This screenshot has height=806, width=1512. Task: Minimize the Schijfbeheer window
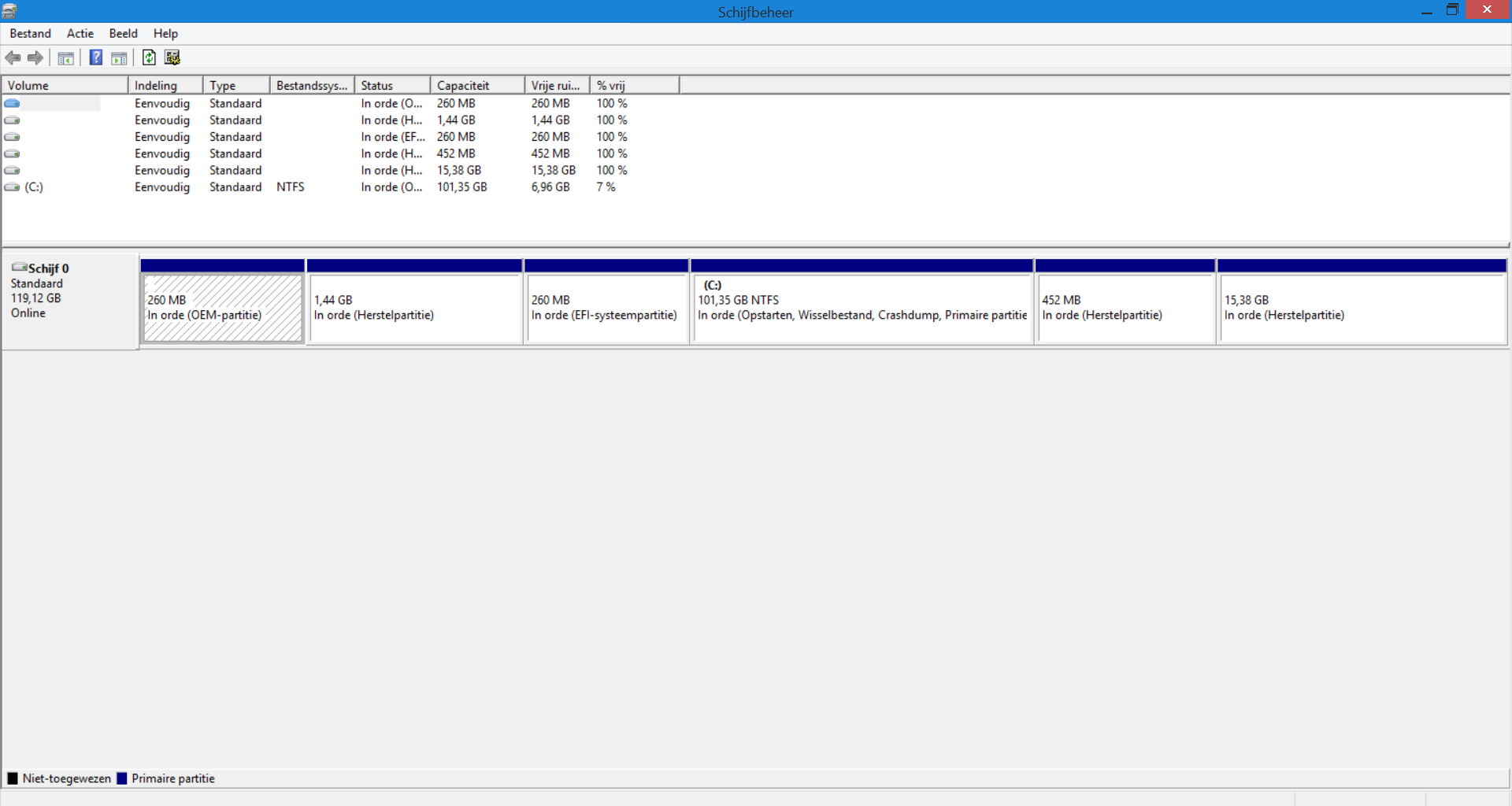(1426, 10)
